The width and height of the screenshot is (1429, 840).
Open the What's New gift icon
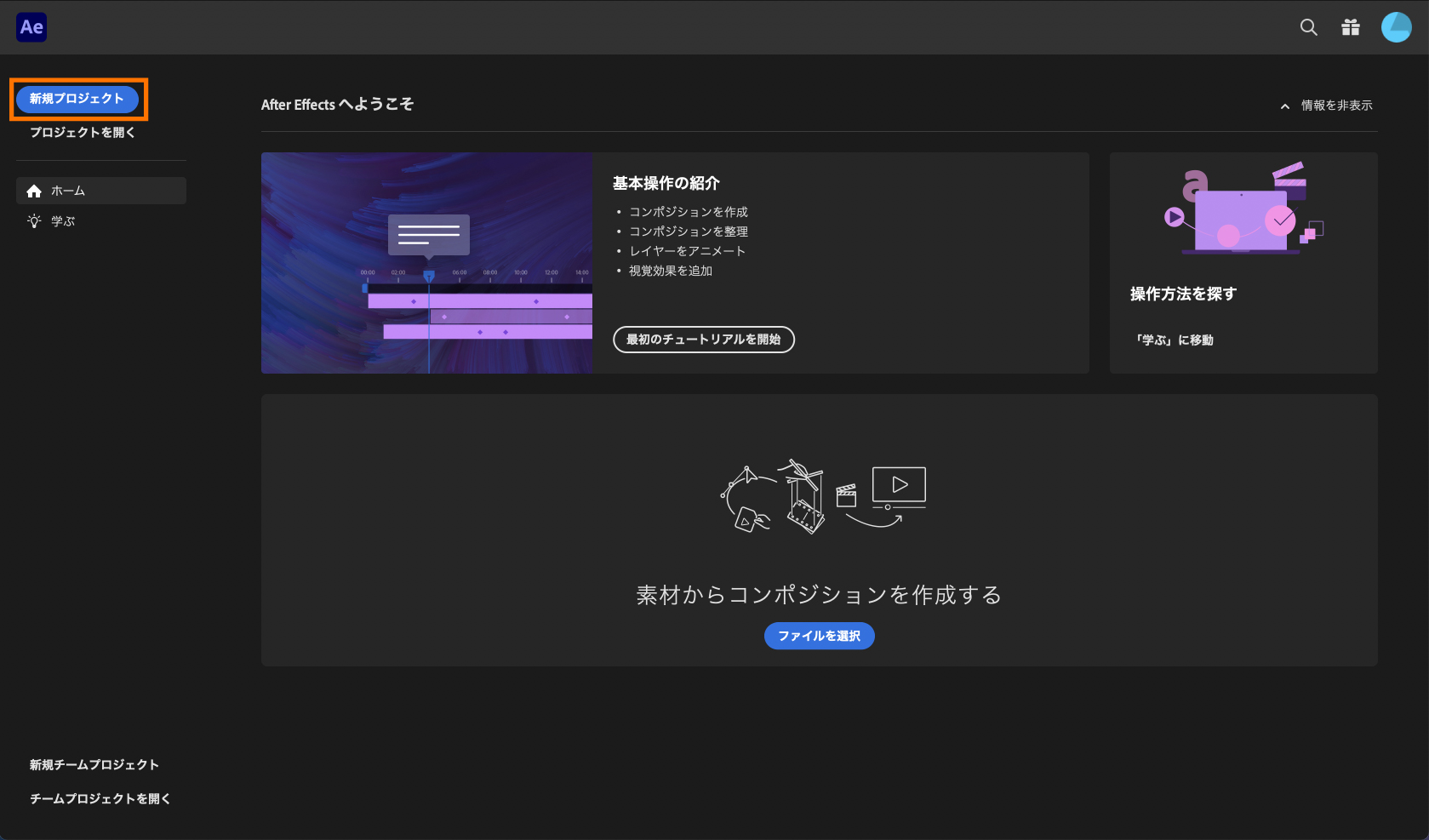pos(1351,27)
